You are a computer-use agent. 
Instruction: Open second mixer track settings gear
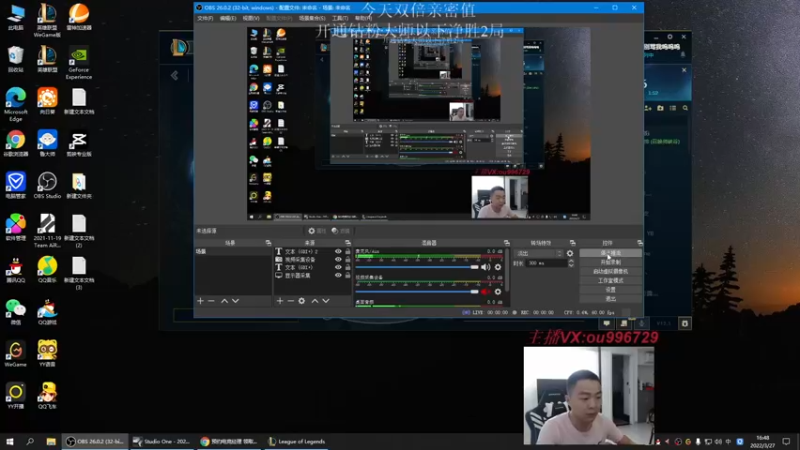[x=498, y=292]
